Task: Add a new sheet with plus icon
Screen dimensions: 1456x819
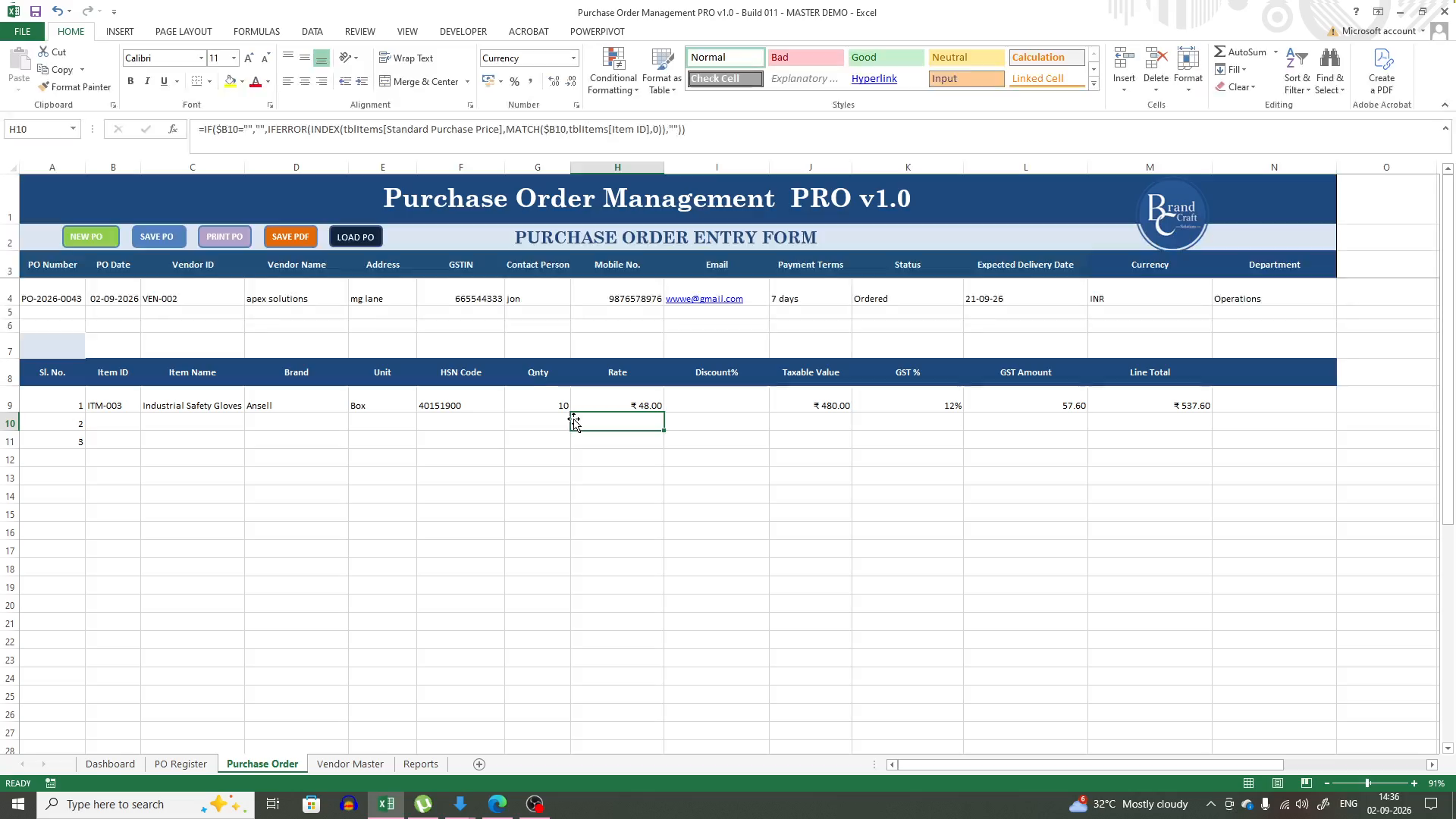Action: pyautogui.click(x=479, y=764)
